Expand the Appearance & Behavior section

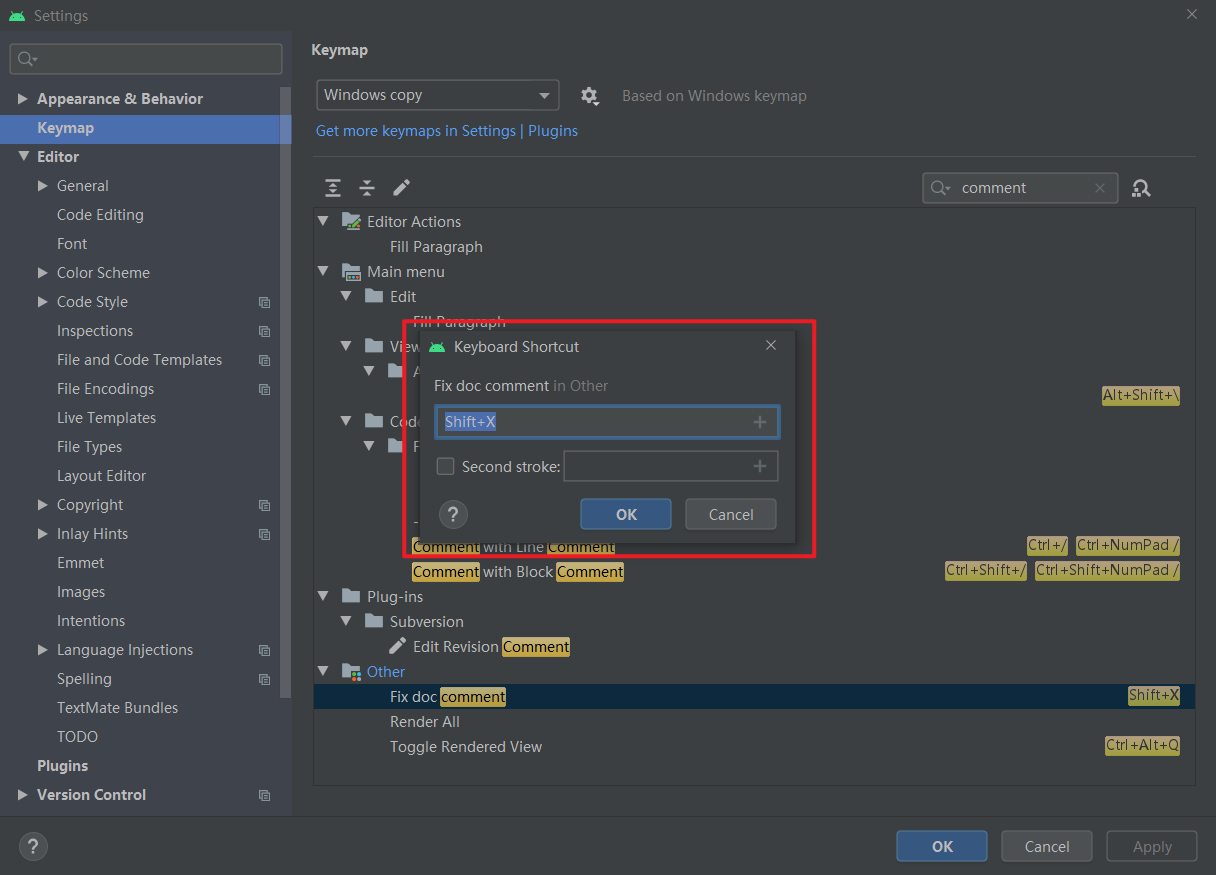24,98
